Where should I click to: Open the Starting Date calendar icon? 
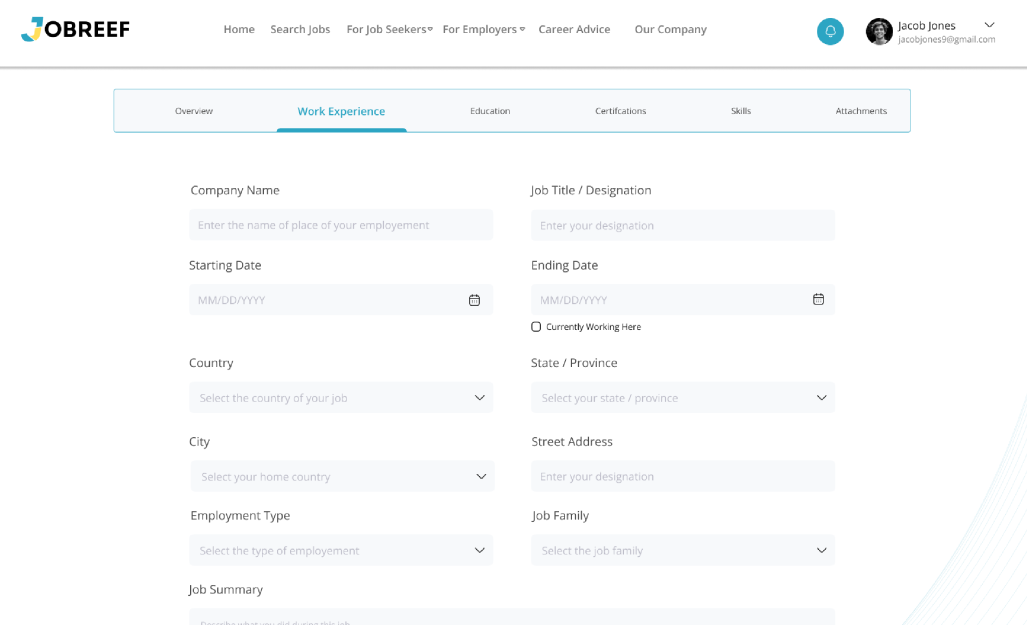tap(474, 300)
